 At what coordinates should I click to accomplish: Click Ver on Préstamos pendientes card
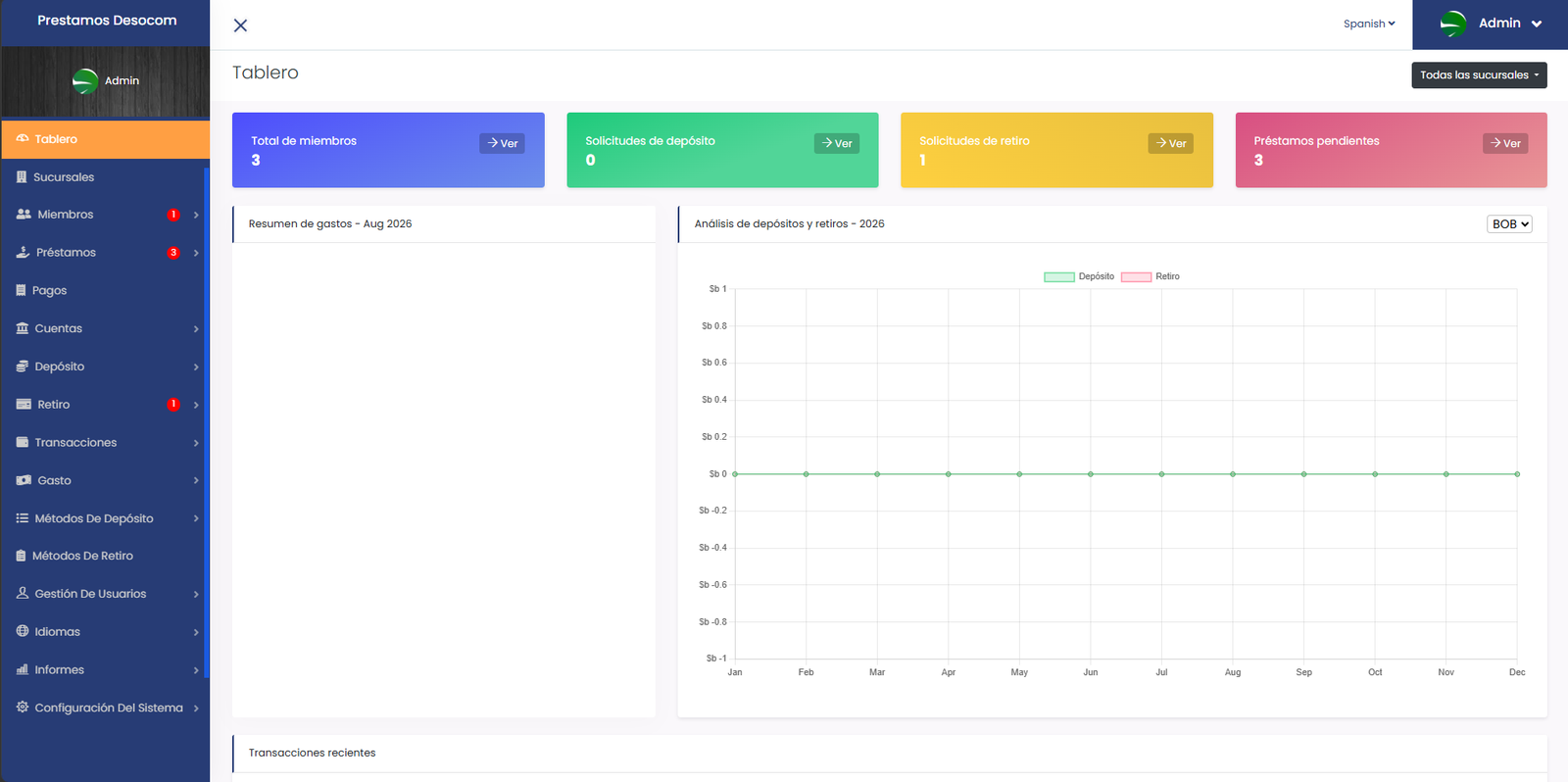coord(1505,143)
